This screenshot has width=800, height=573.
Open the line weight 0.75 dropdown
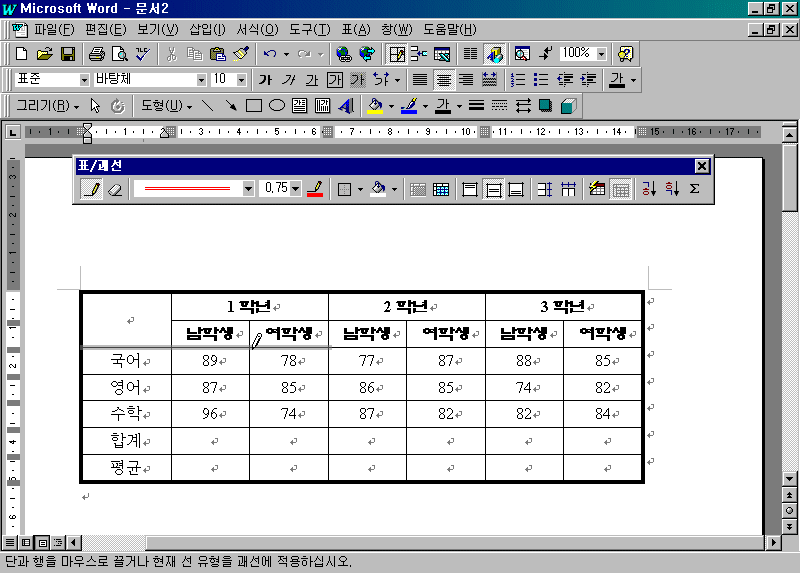tap(295, 189)
